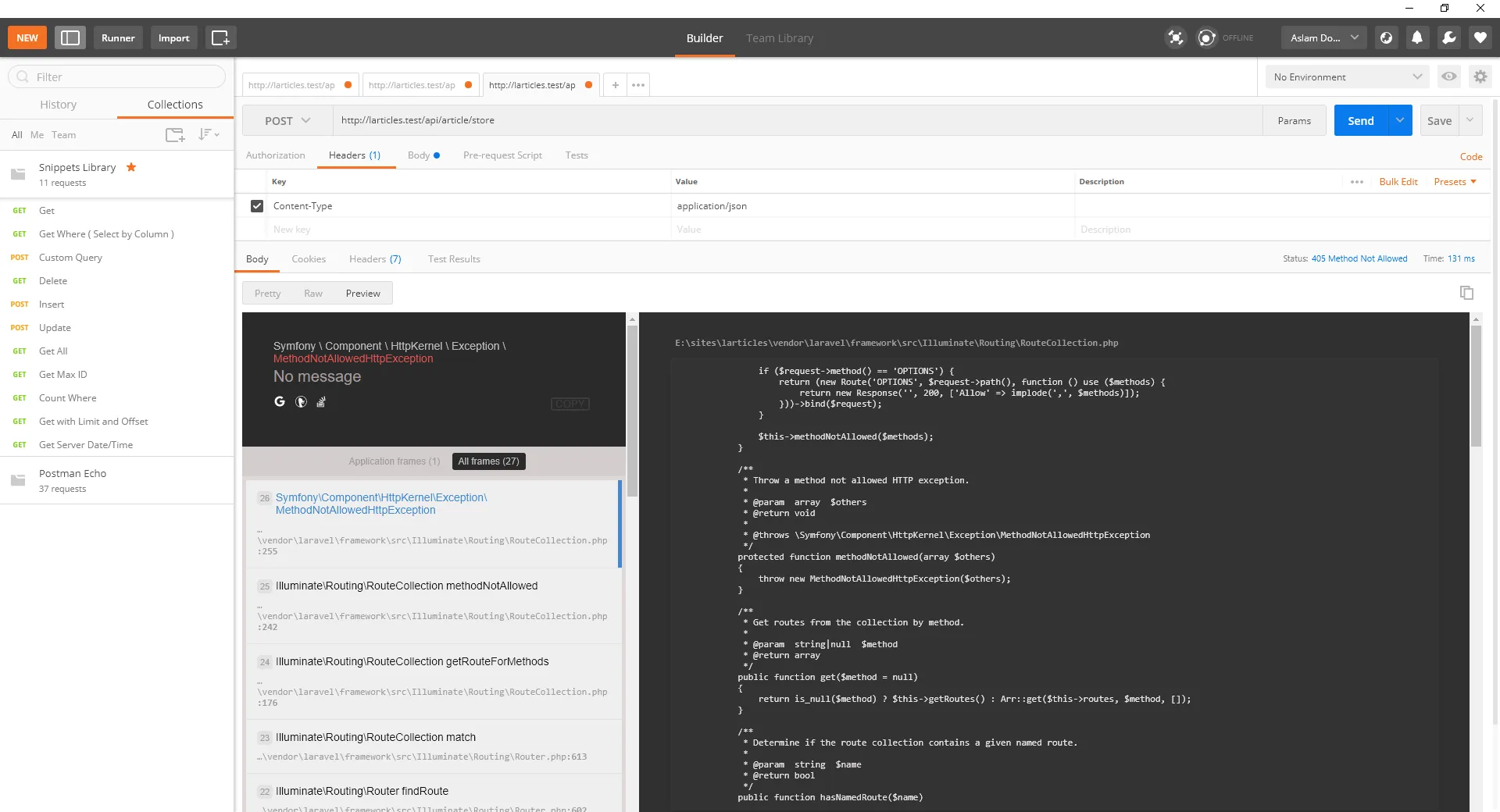Open manage environments gear icon
1500x812 pixels.
(1480, 77)
